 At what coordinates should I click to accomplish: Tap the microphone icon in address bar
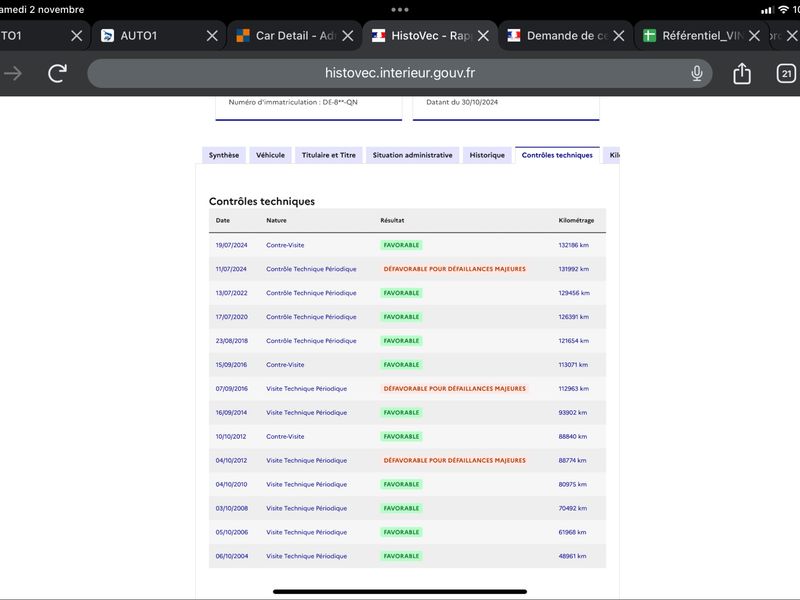pyautogui.click(x=697, y=73)
